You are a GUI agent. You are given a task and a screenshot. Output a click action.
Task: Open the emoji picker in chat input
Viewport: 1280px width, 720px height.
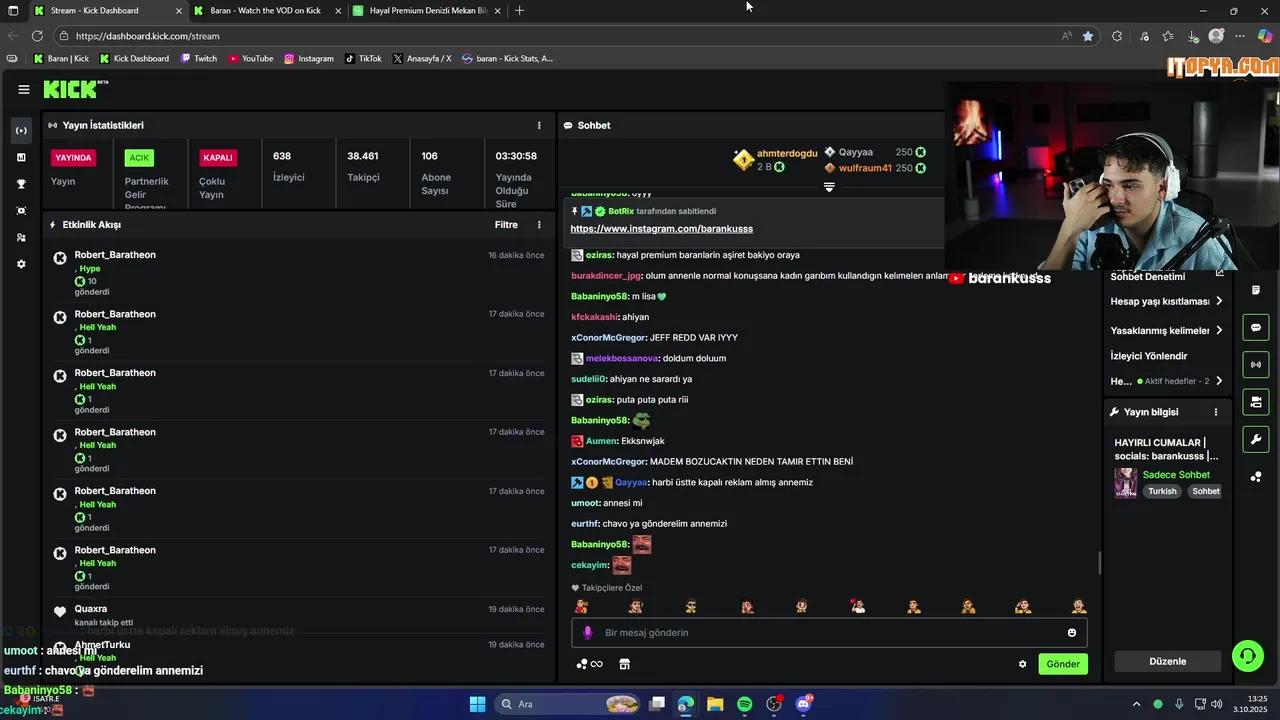[x=1072, y=632]
